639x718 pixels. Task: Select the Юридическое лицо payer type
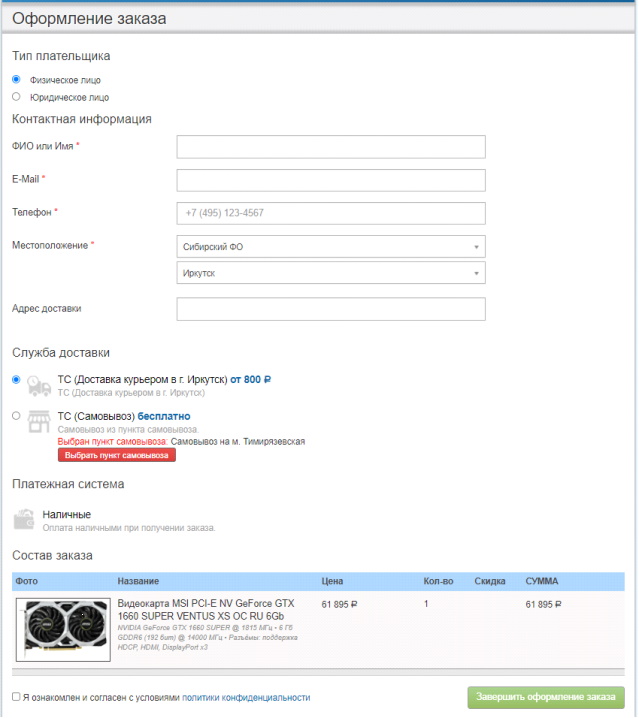click(x=16, y=97)
